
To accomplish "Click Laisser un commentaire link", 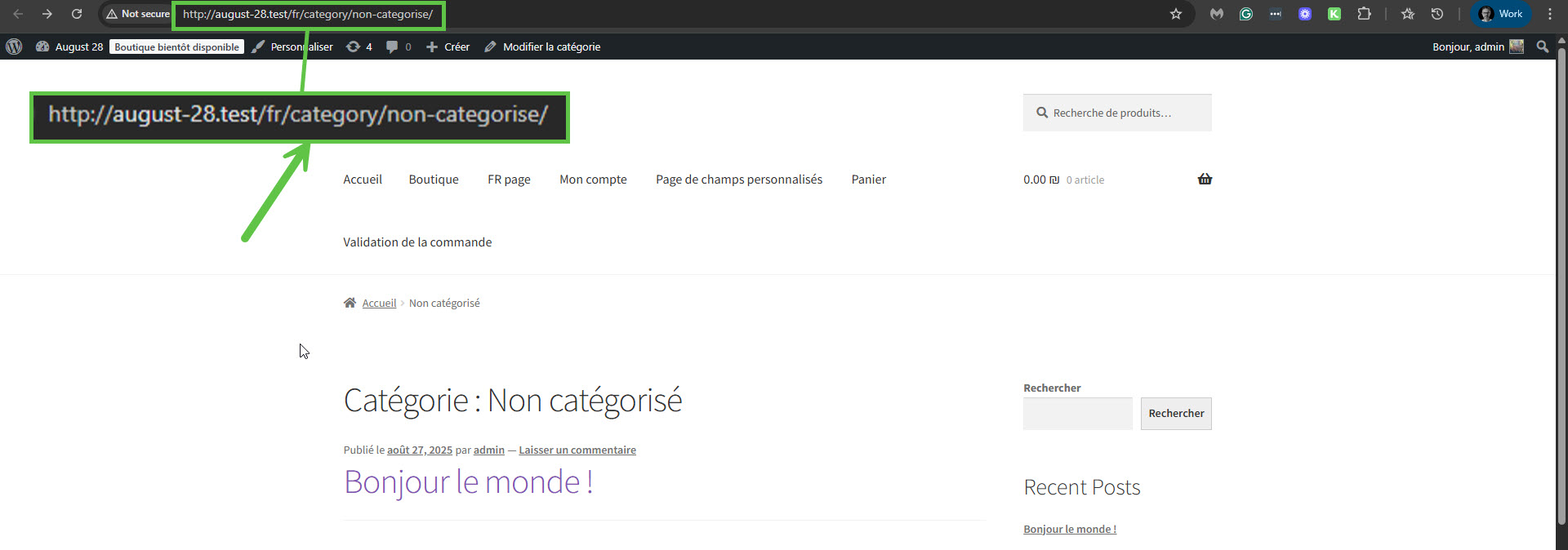I will click(x=577, y=450).
